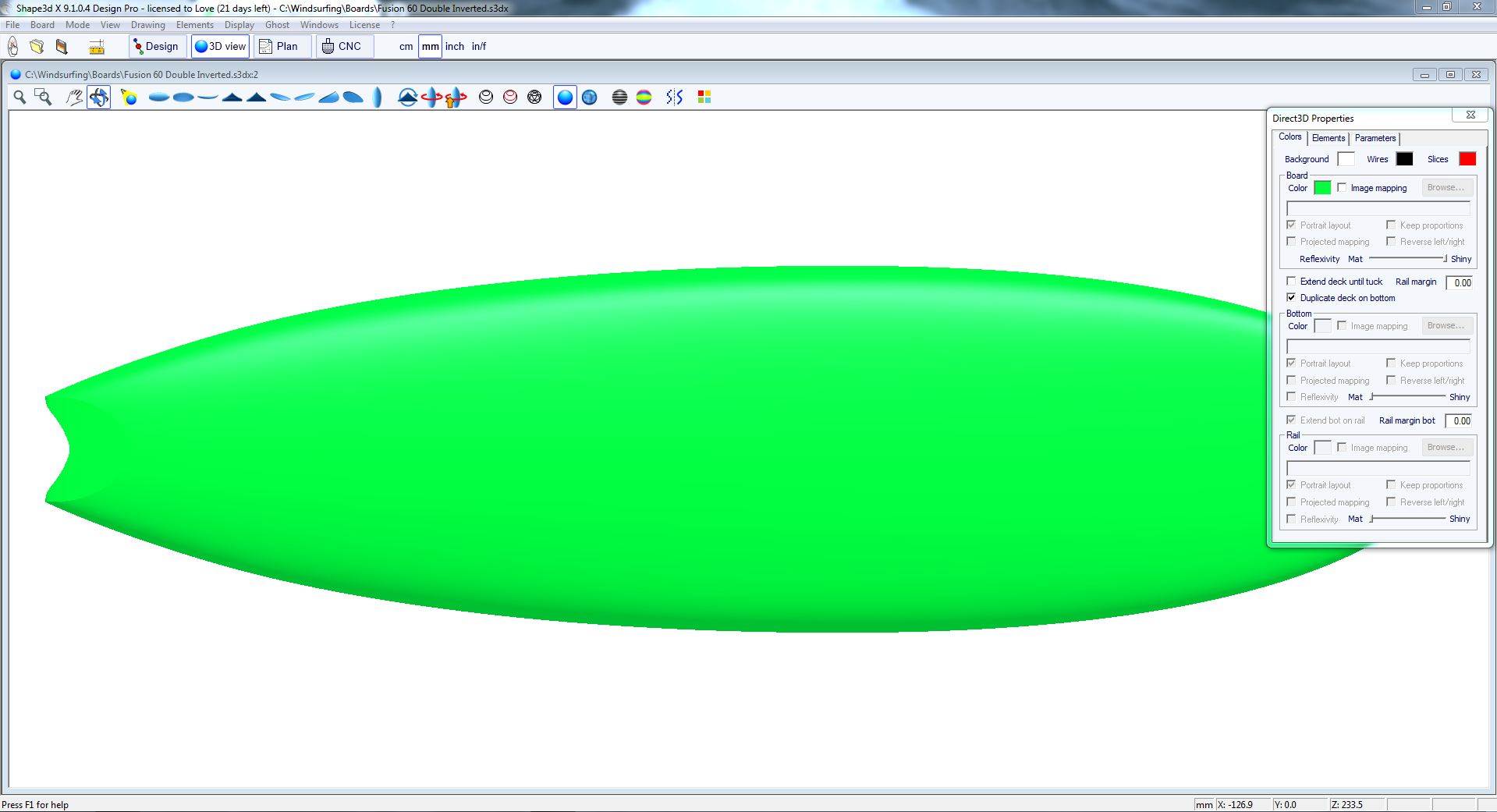Viewport: 1497px width, 812px height.
Task: Check Extend deck until tuck
Action: tap(1291, 282)
